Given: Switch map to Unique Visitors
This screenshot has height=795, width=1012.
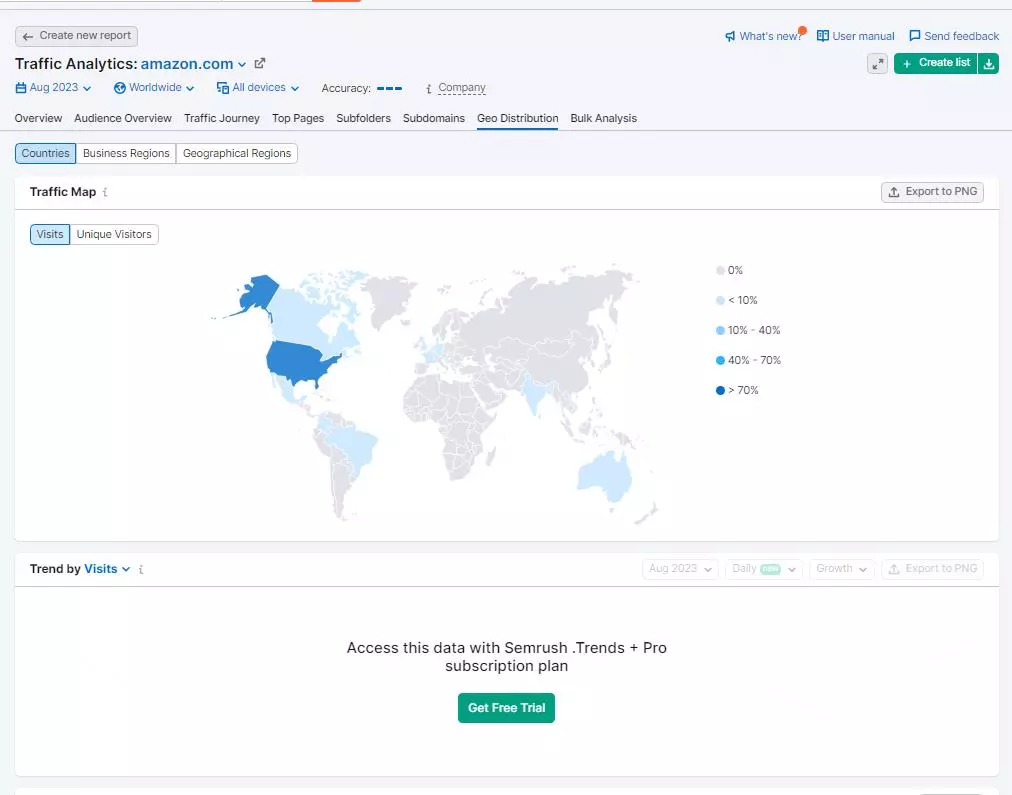Looking at the screenshot, I should coord(114,234).
